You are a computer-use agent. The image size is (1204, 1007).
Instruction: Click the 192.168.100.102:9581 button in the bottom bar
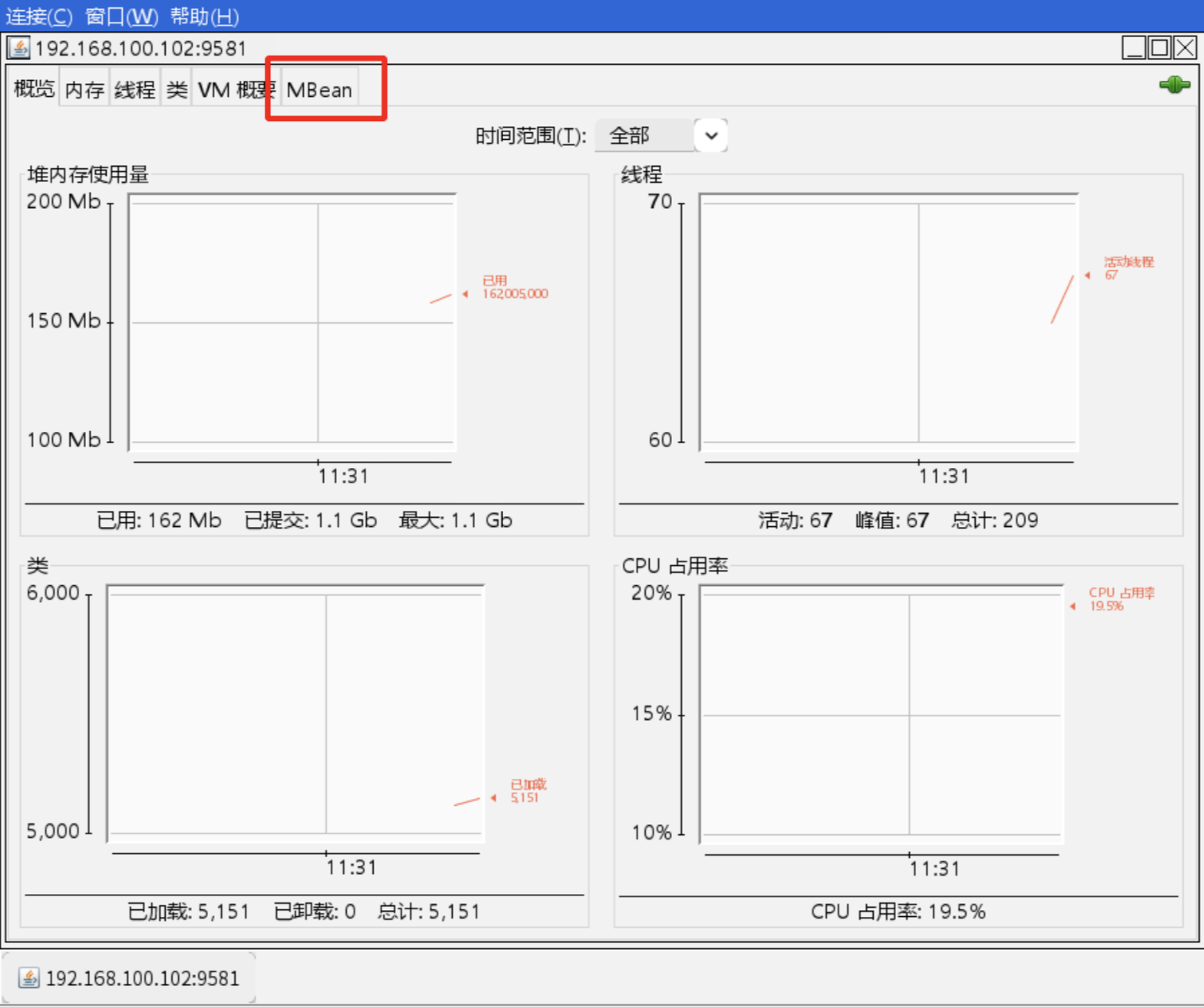pyautogui.click(x=129, y=978)
